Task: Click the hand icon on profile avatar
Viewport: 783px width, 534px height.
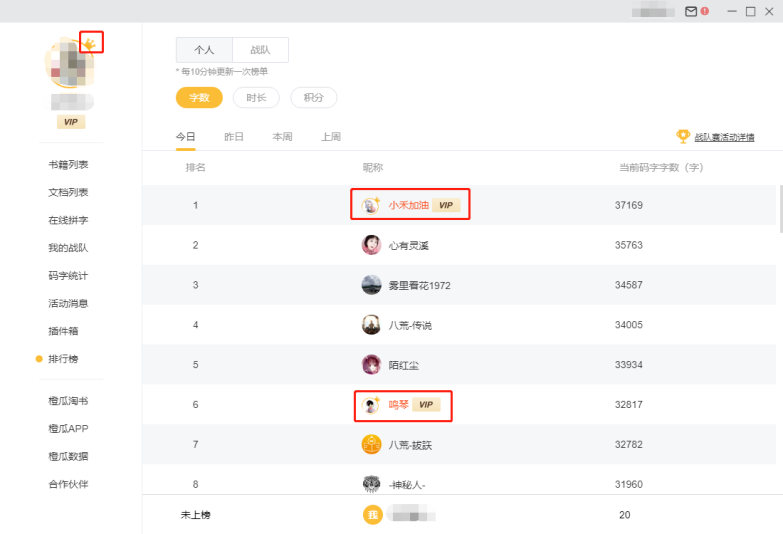Action: coord(90,43)
